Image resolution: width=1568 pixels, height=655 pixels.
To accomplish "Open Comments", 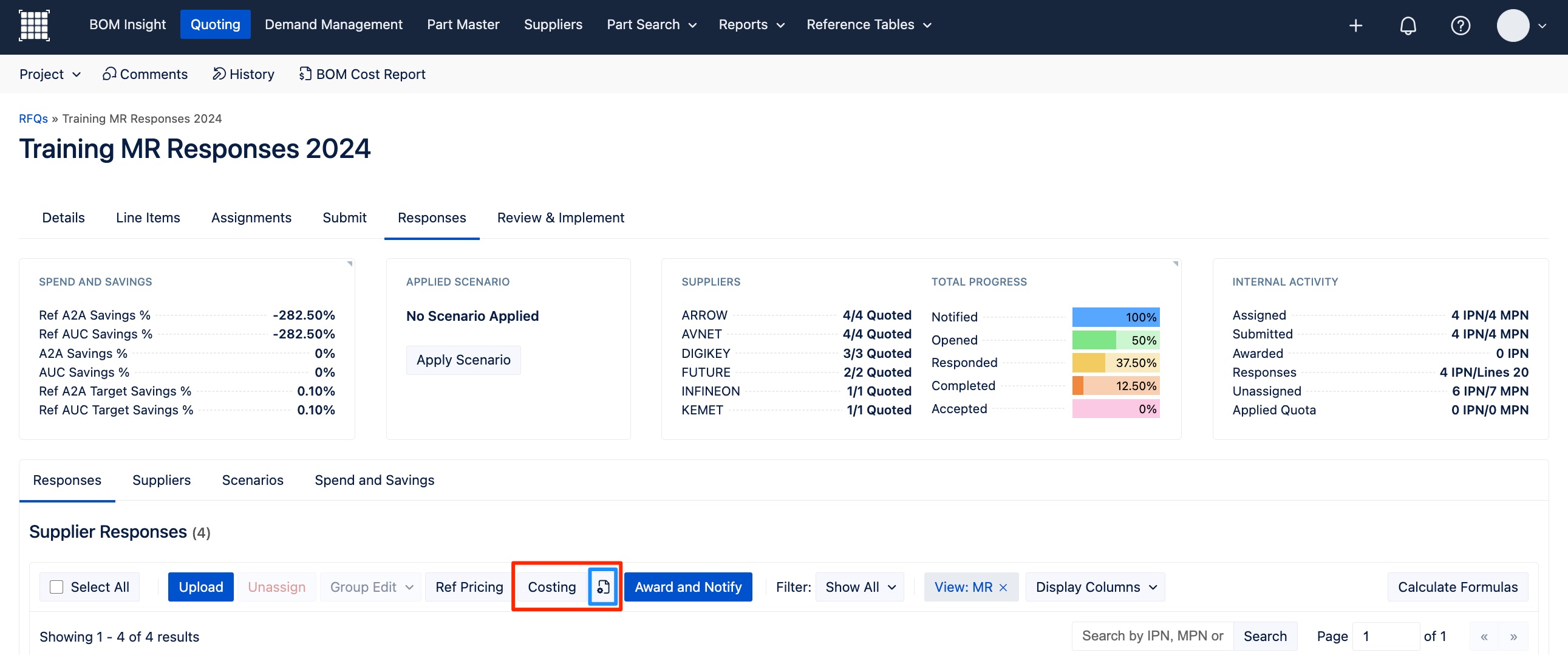I will pyautogui.click(x=145, y=74).
